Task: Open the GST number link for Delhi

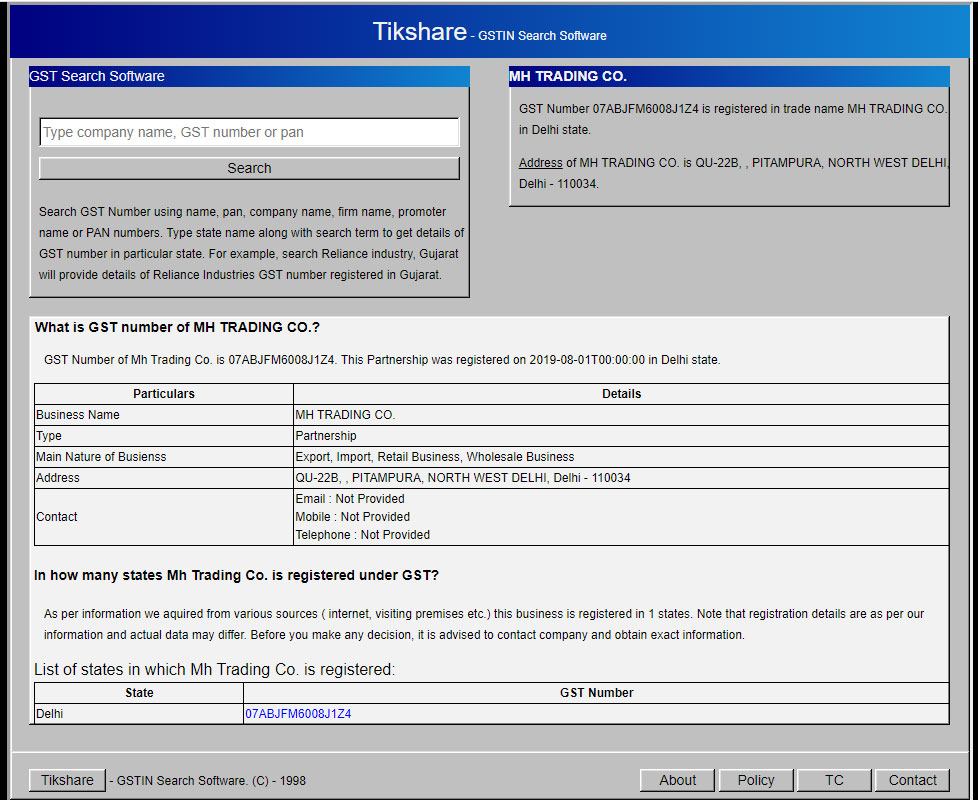Action: pos(298,714)
